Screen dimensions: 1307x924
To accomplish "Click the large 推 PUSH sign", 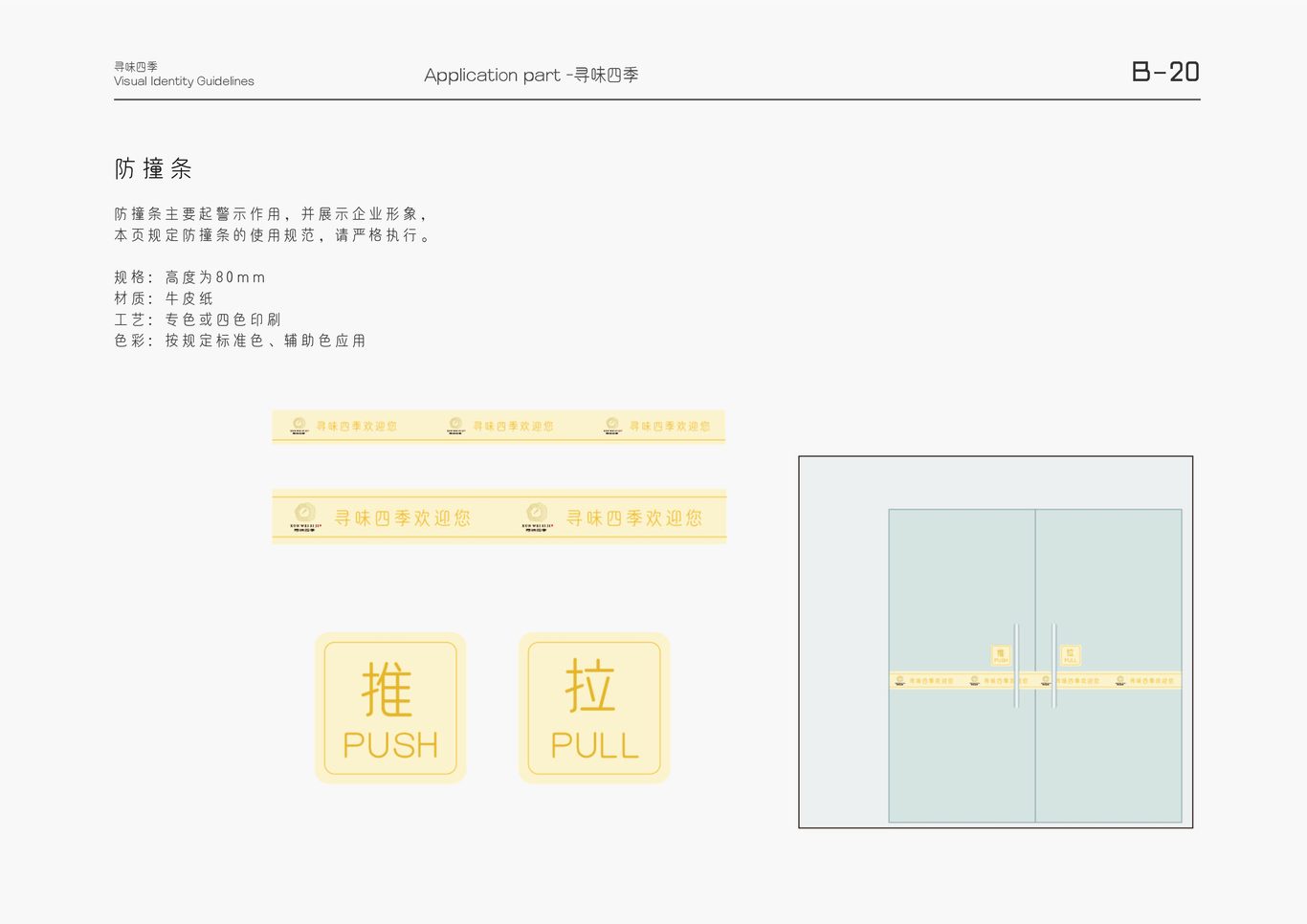I will pyautogui.click(x=390, y=708).
